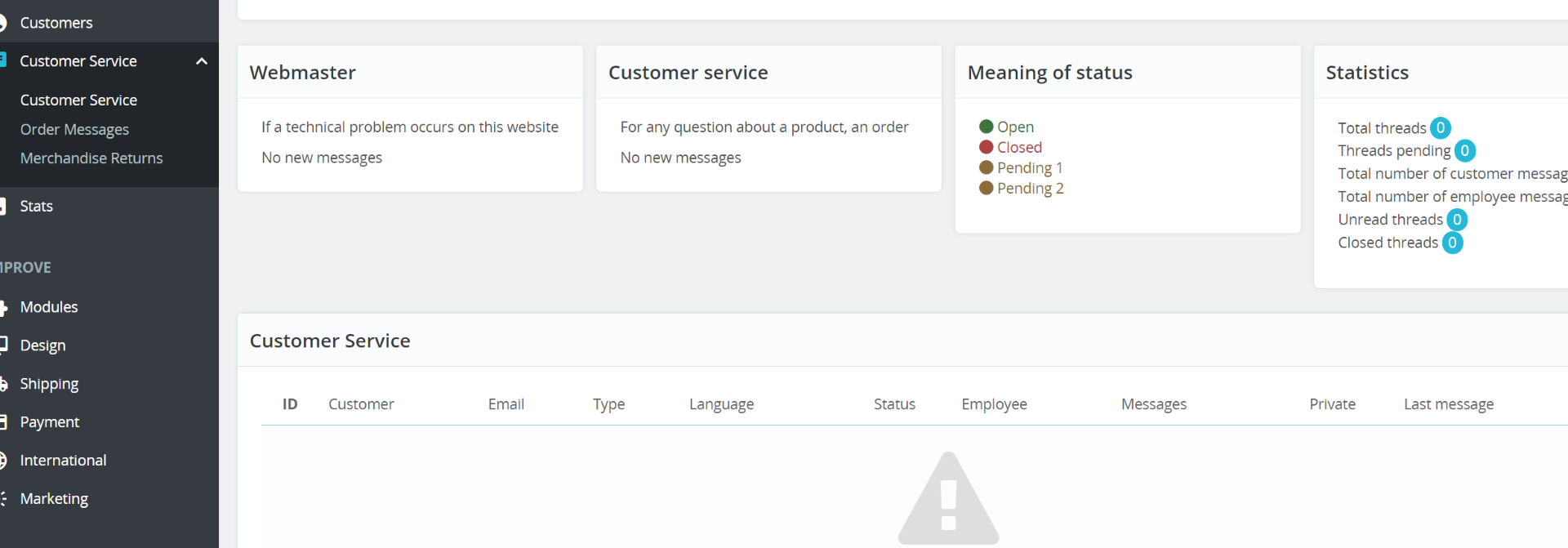Click the empty-list warning triangle icon
This screenshot has width=1568, height=548.
point(948,500)
